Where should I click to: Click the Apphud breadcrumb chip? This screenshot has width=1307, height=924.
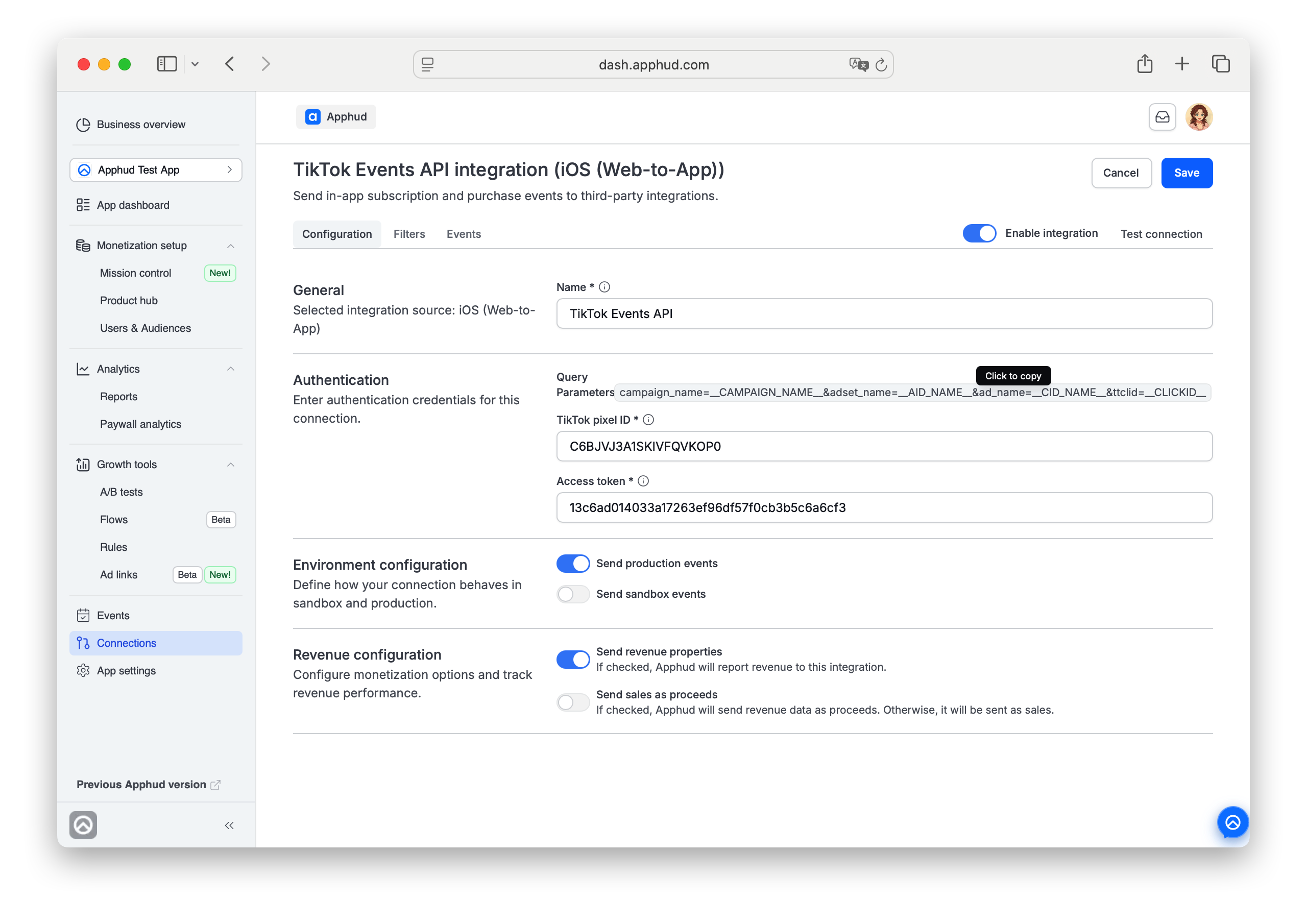click(x=336, y=117)
